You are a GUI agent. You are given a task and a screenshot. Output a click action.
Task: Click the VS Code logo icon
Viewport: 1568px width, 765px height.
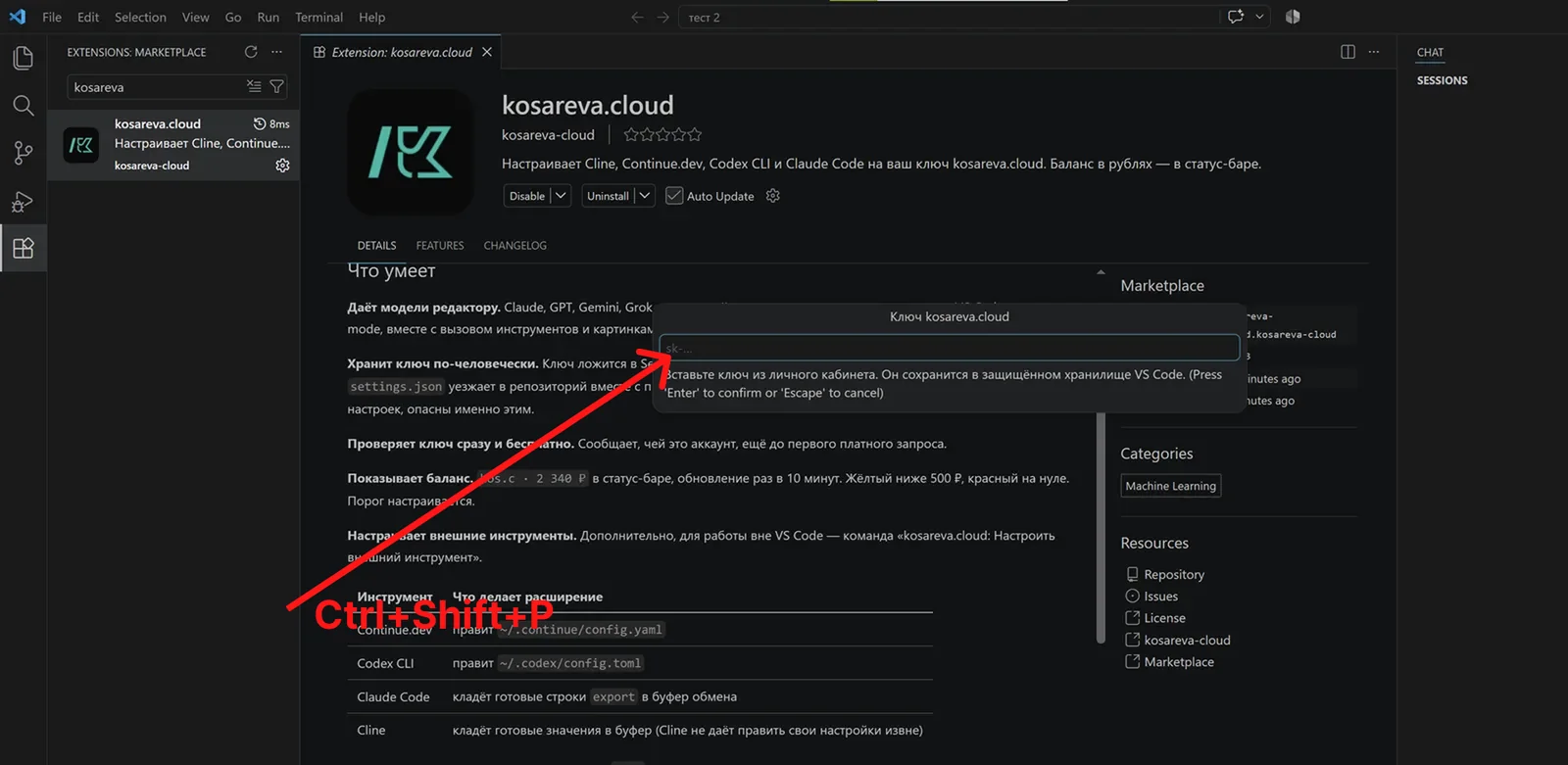pos(18,17)
